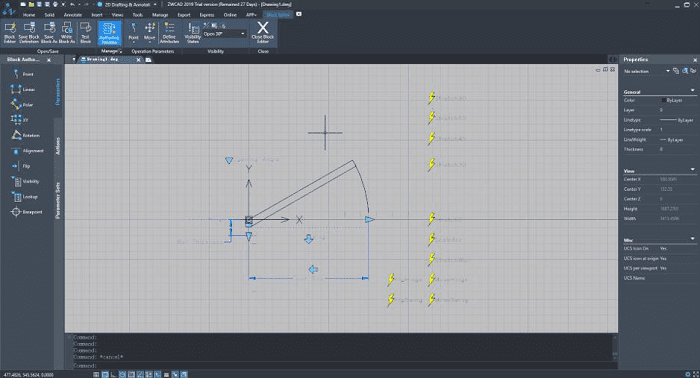The image size is (700, 378).
Task: Open Visibility States dialog
Action: click(x=193, y=33)
